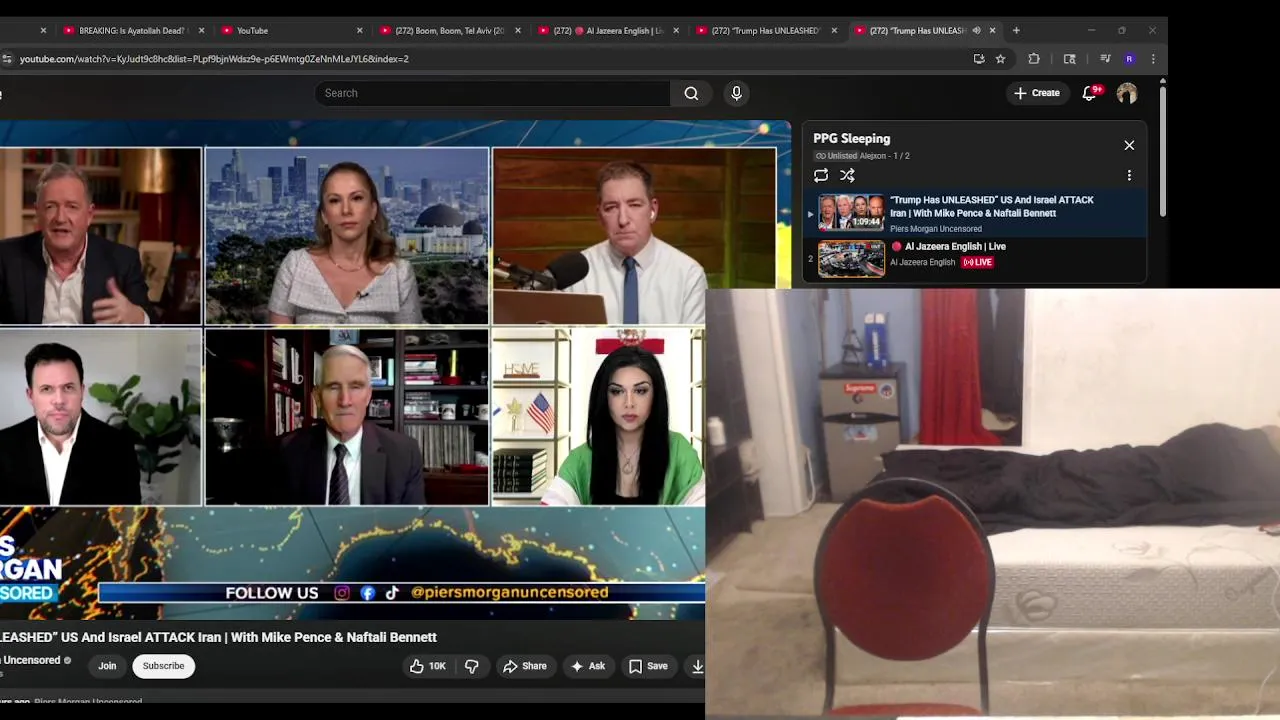Close the 'BREAKING: Is Ayatollah Dead?' tab
This screenshot has height=720, width=1280.
click(201, 30)
